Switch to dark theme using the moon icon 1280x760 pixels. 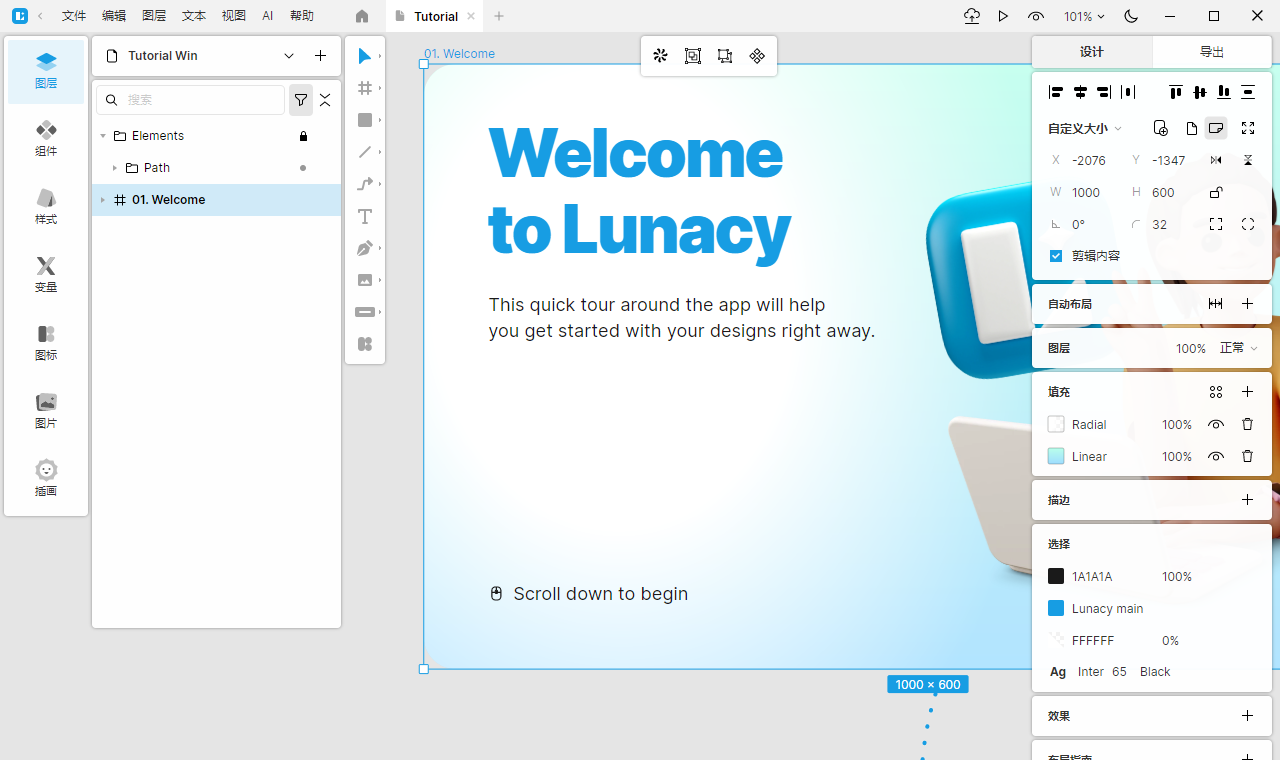coord(1130,16)
